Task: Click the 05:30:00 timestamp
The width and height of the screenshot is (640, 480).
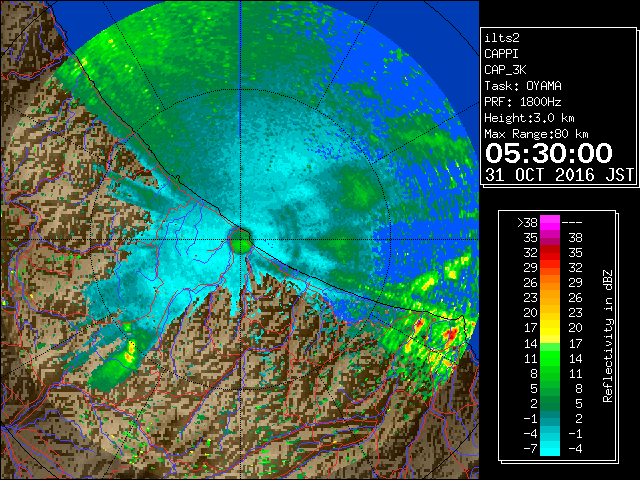Action: coord(549,153)
